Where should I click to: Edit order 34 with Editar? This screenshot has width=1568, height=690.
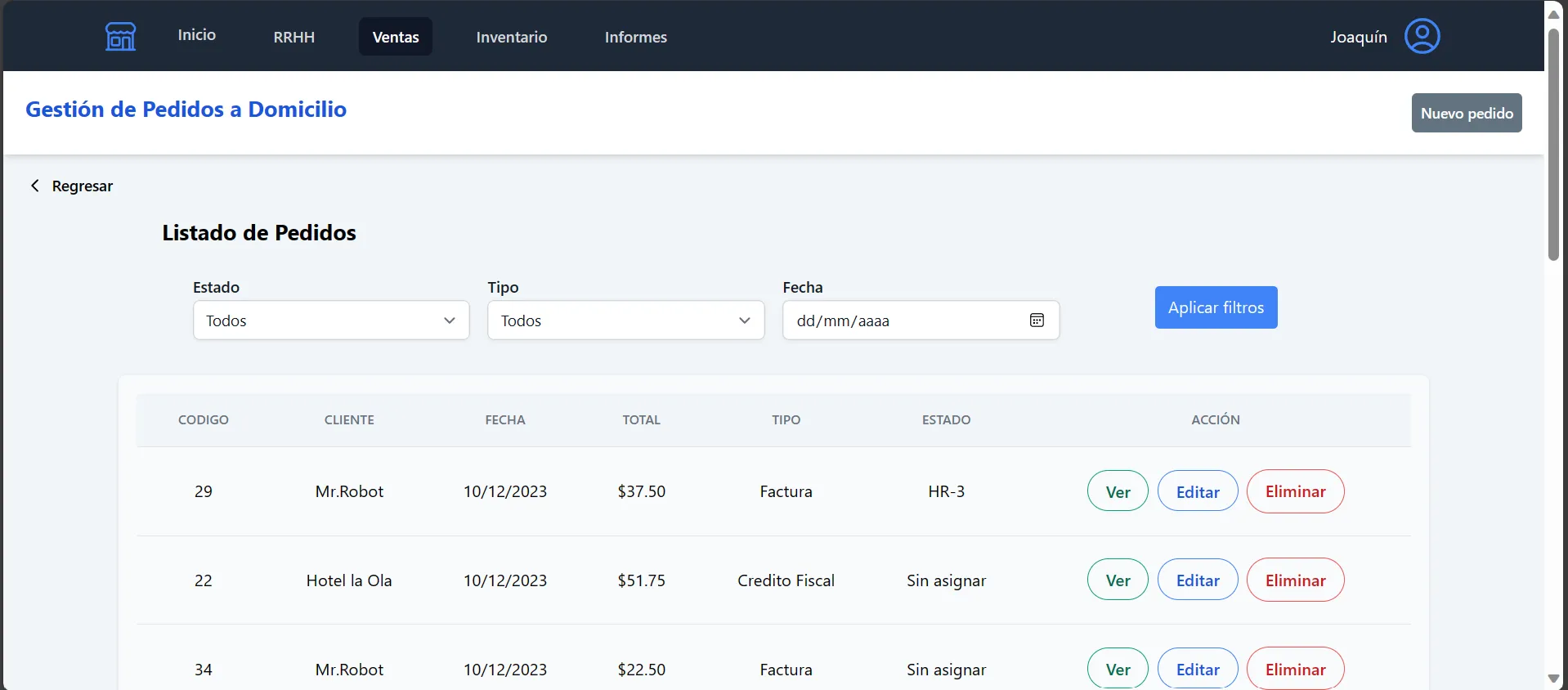[1198, 669]
